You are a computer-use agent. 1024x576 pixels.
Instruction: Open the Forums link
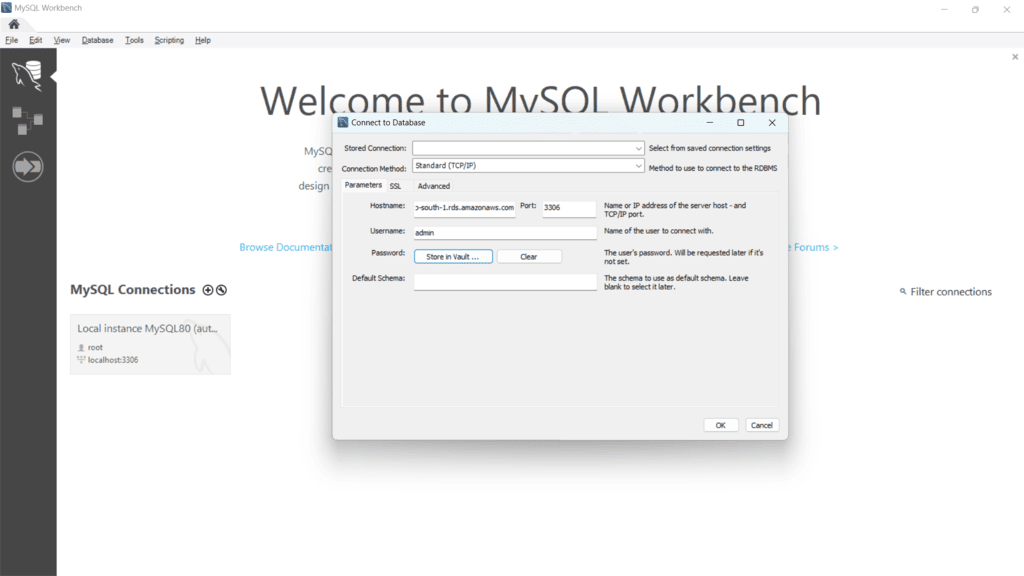tap(814, 247)
